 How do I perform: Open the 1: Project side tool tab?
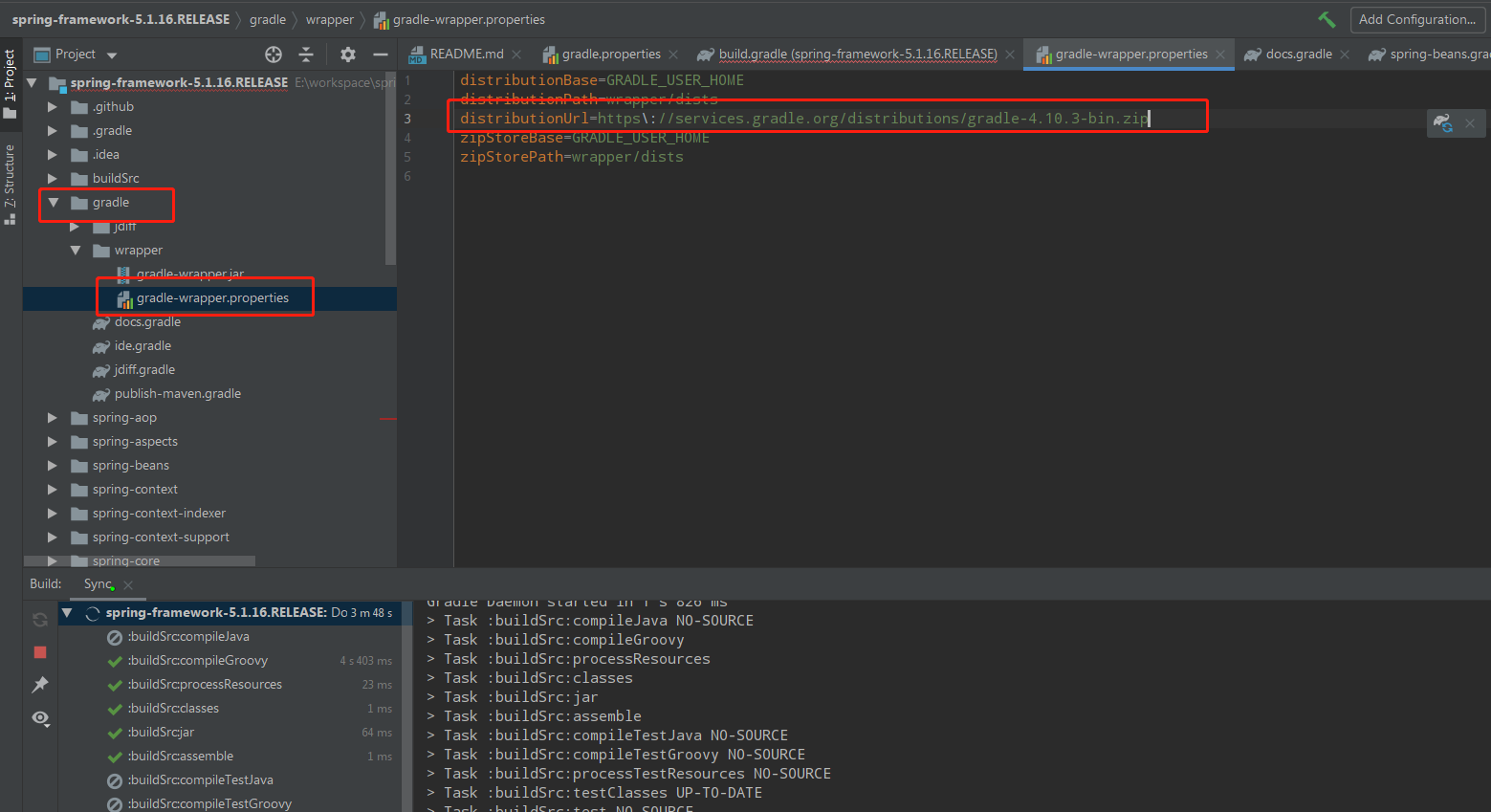(x=11, y=83)
